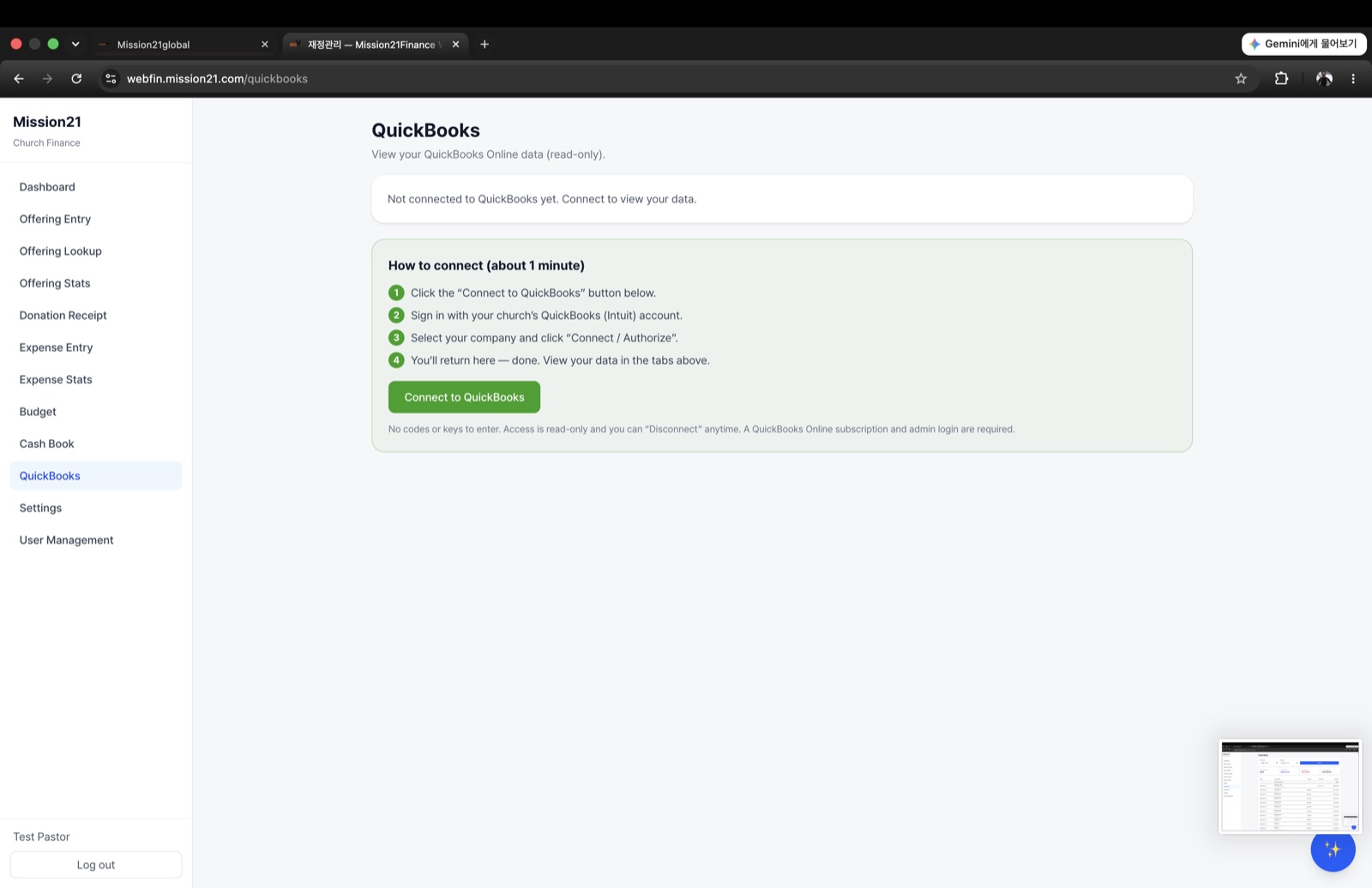Go to Offering Entry
This screenshot has height=888, width=1372.
[x=96, y=219]
